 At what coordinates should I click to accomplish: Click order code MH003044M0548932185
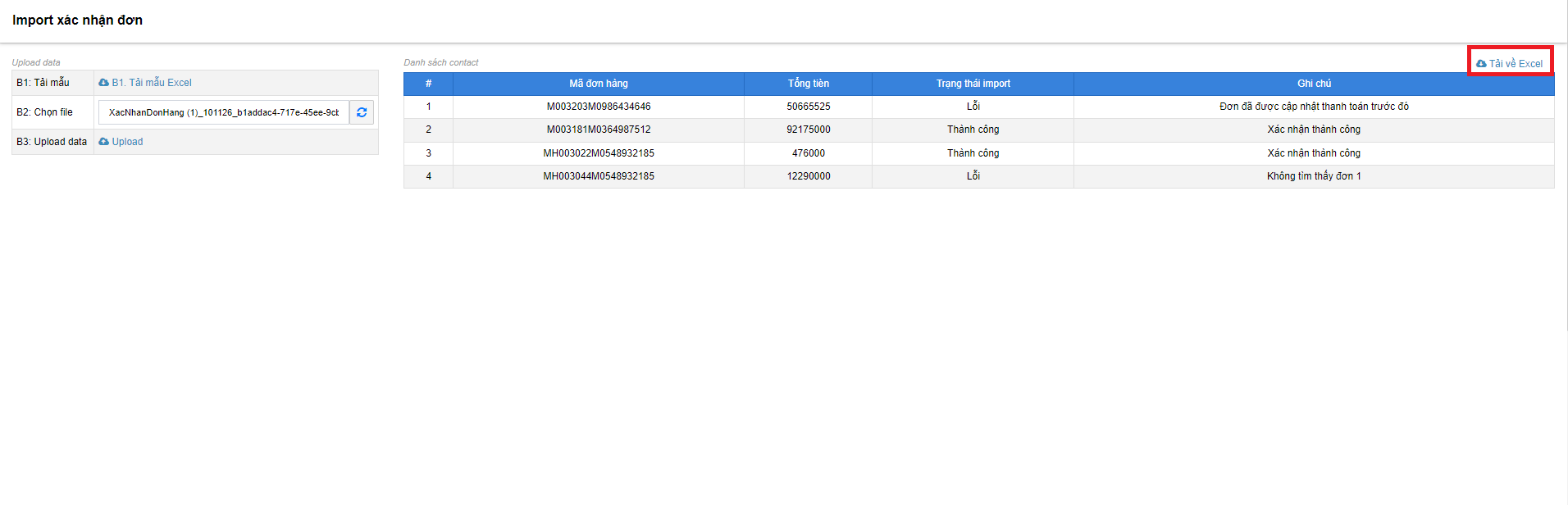point(598,176)
